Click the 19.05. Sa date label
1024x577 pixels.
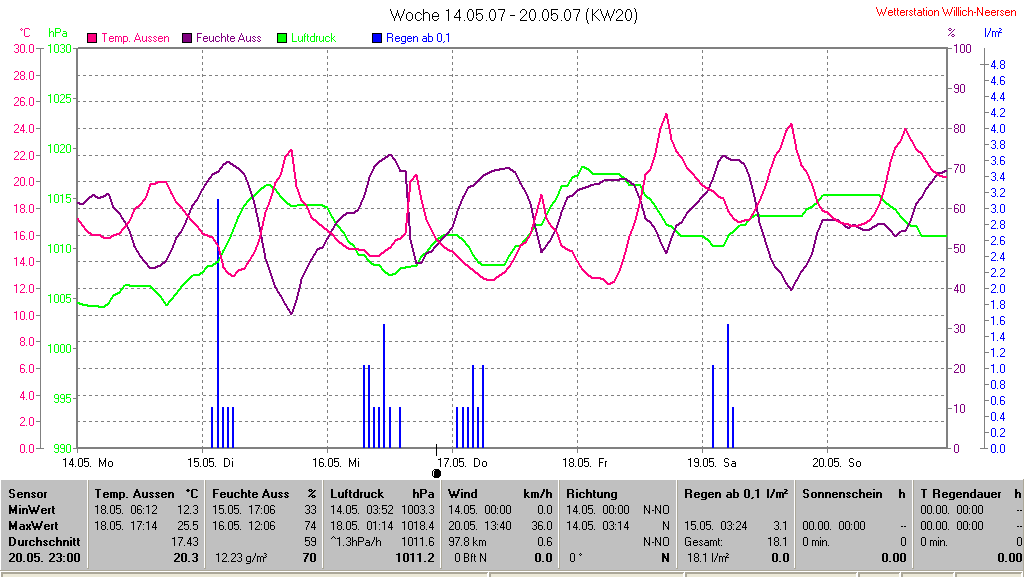(711, 463)
